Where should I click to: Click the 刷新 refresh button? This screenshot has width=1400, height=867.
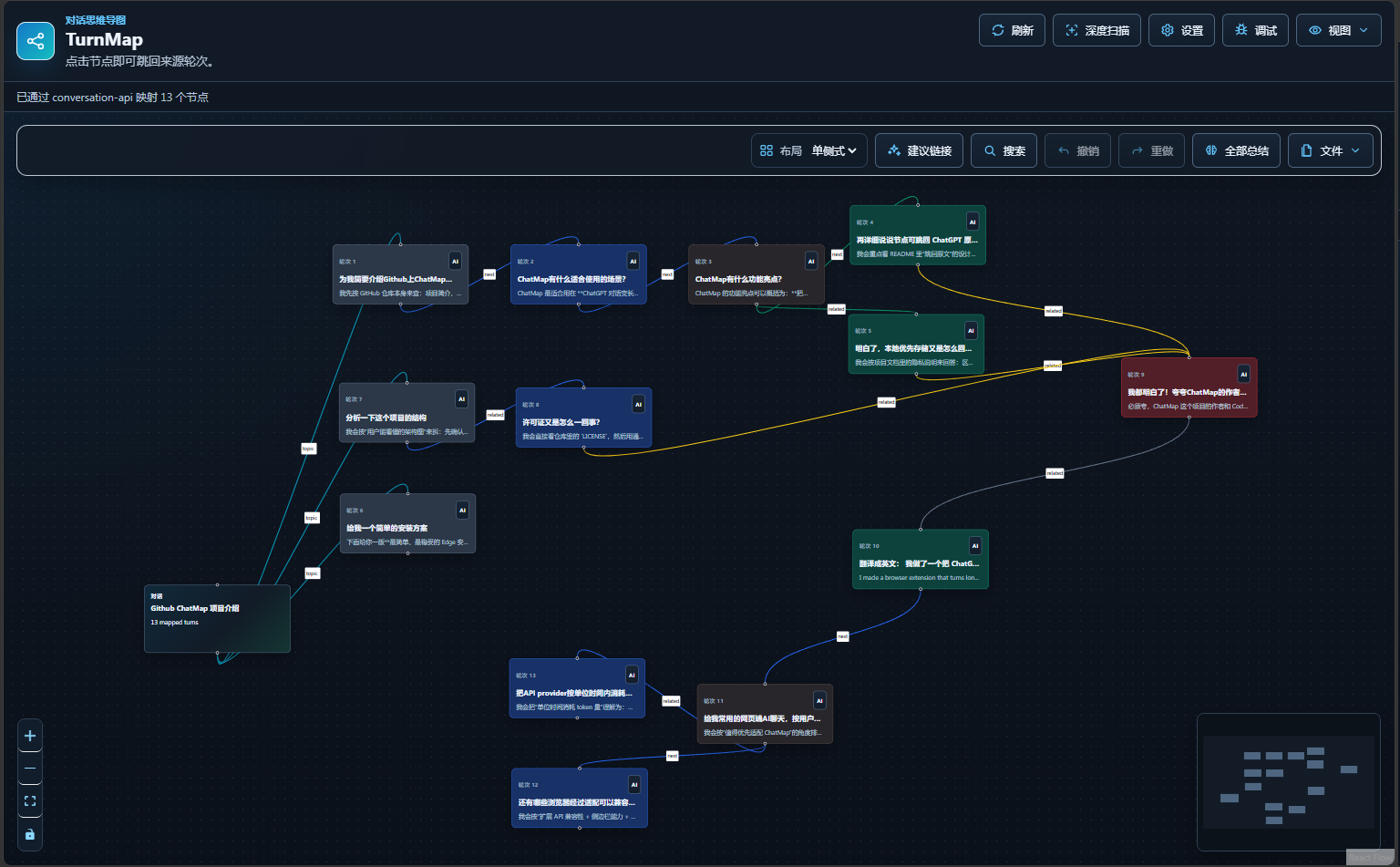click(x=1012, y=30)
